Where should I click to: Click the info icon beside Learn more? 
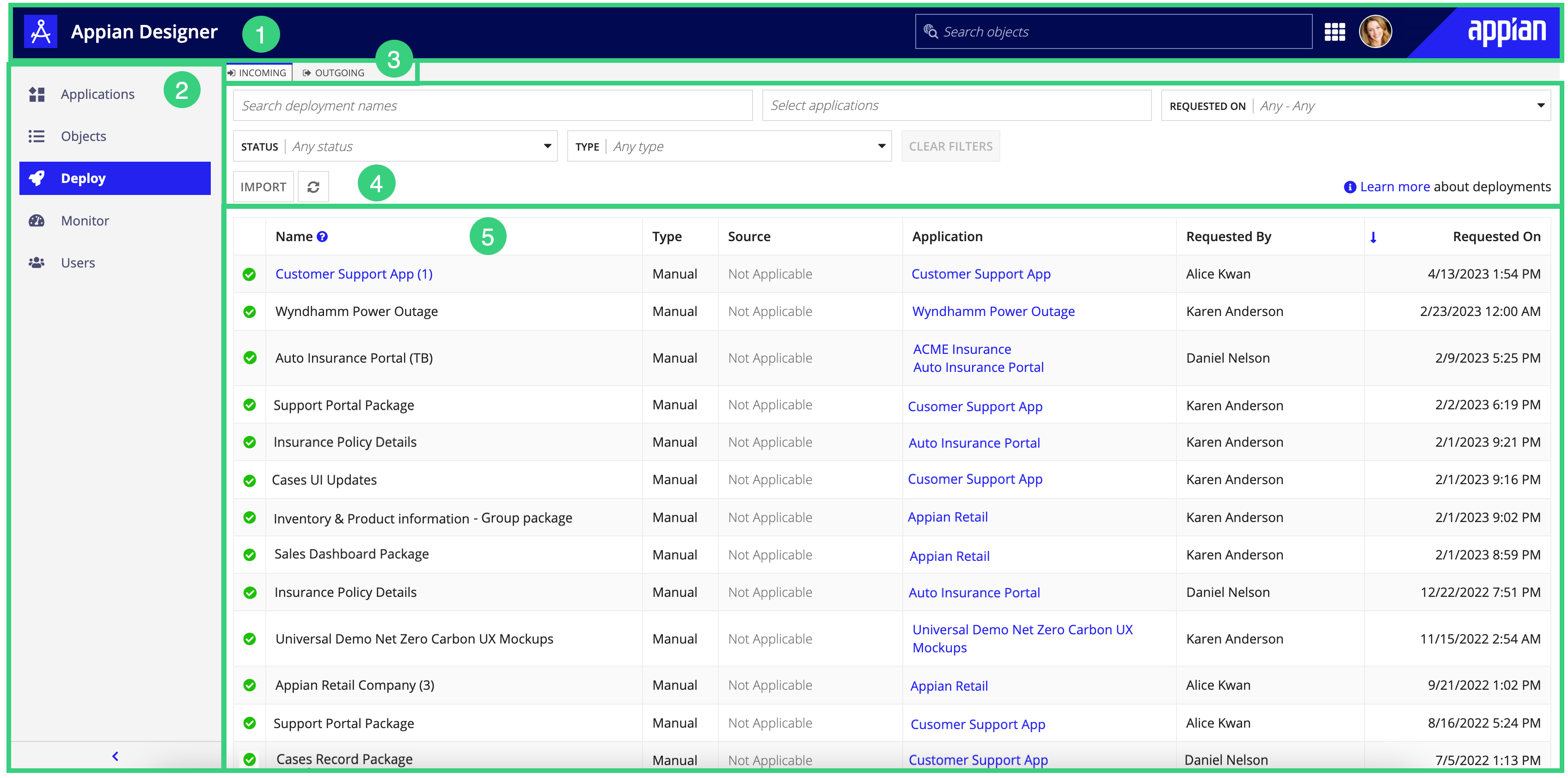click(x=1349, y=187)
